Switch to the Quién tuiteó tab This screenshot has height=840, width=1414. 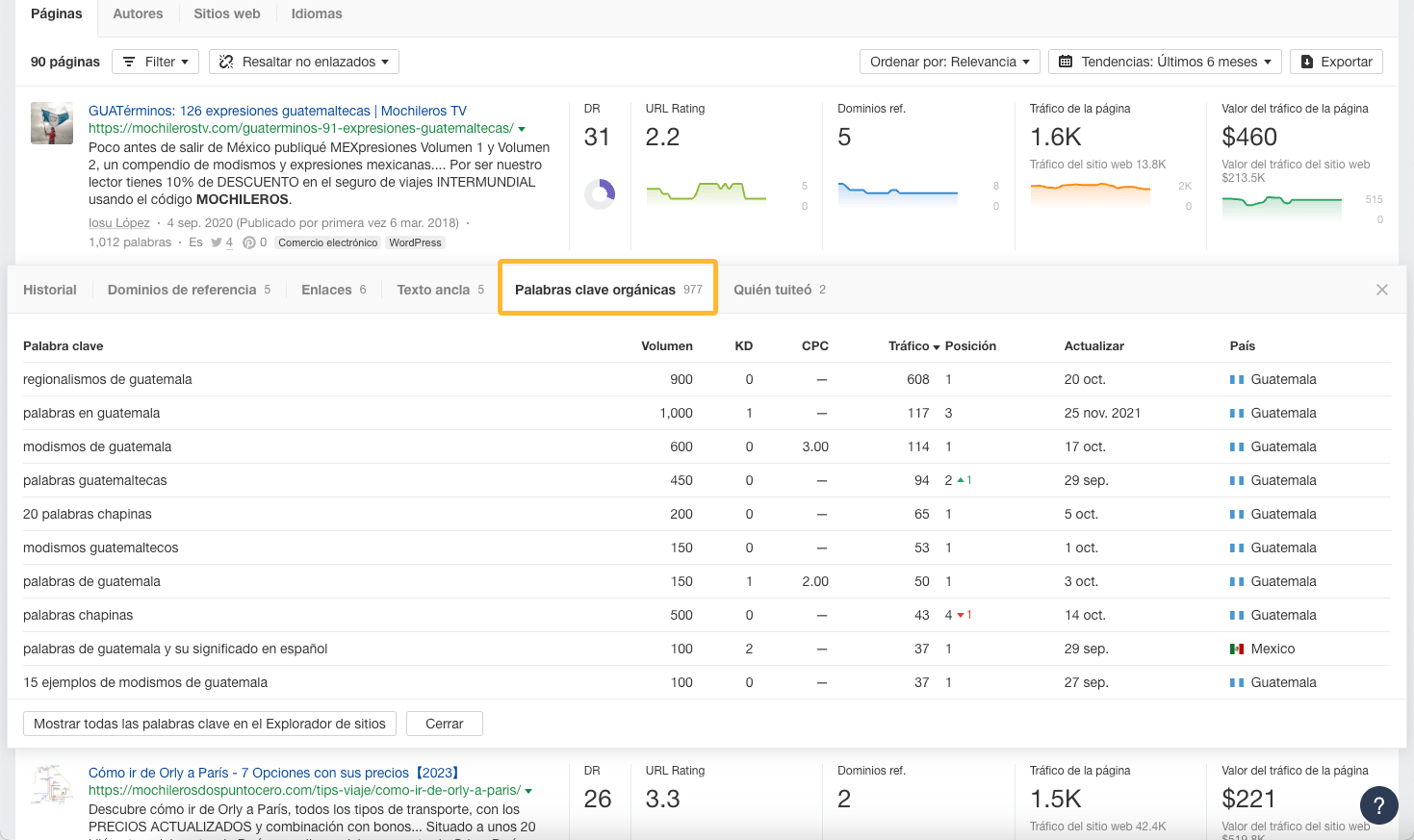(x=772, y=289)
